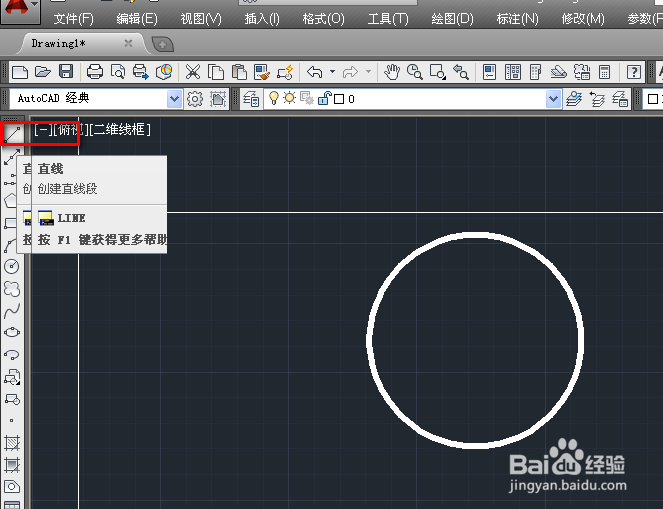The image size is (663, 509).
Task: Open the 文件(F) menu
Action: click(x=74, y=19)
